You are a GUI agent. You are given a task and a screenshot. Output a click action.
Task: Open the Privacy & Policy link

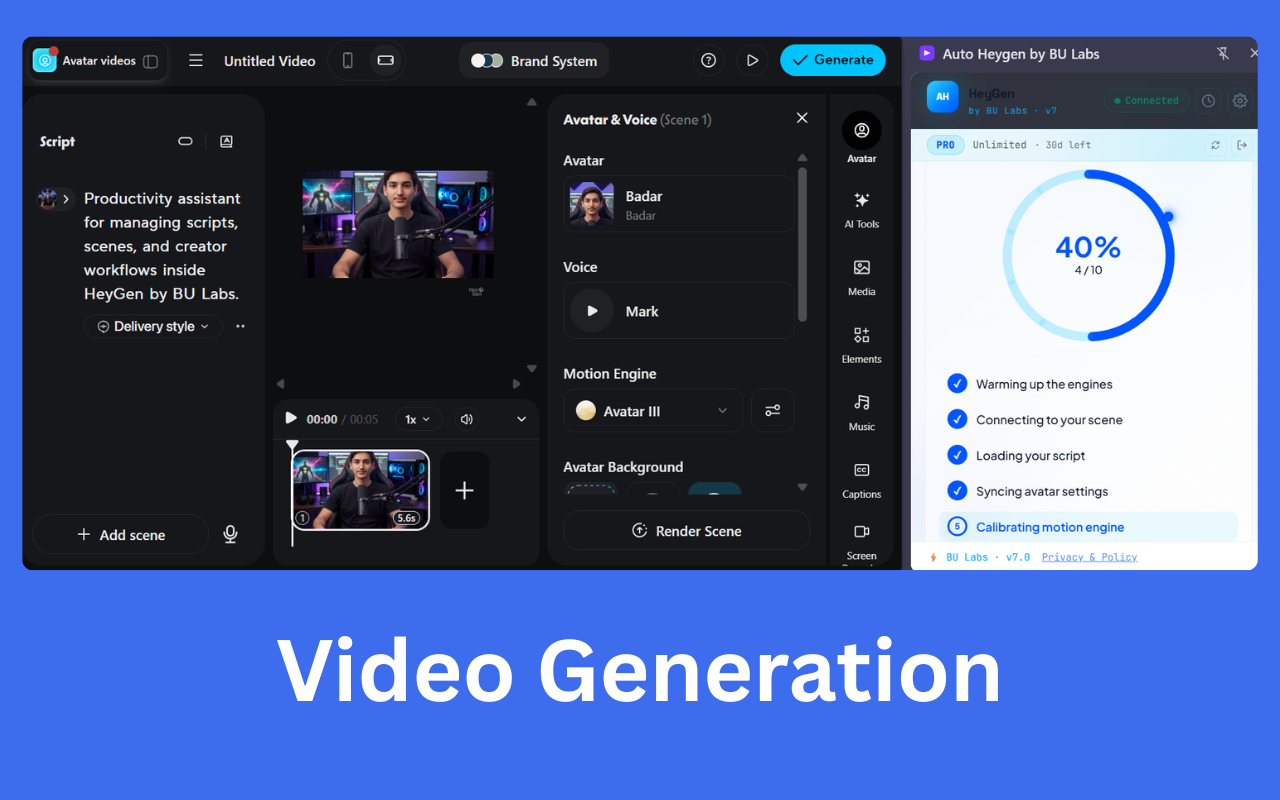coord(1089,557)
